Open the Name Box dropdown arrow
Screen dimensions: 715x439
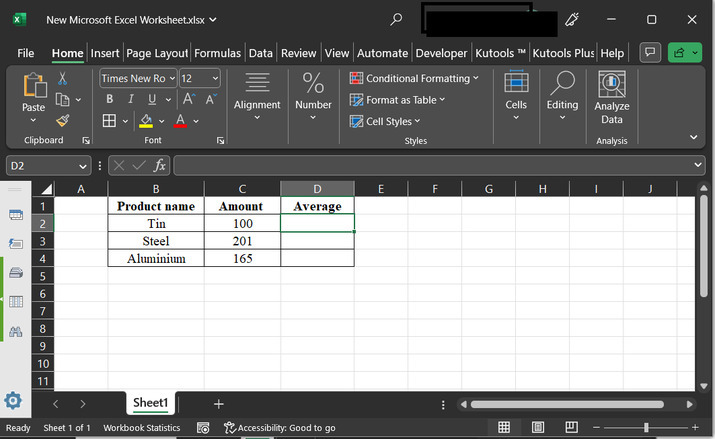tap(83, 165)
